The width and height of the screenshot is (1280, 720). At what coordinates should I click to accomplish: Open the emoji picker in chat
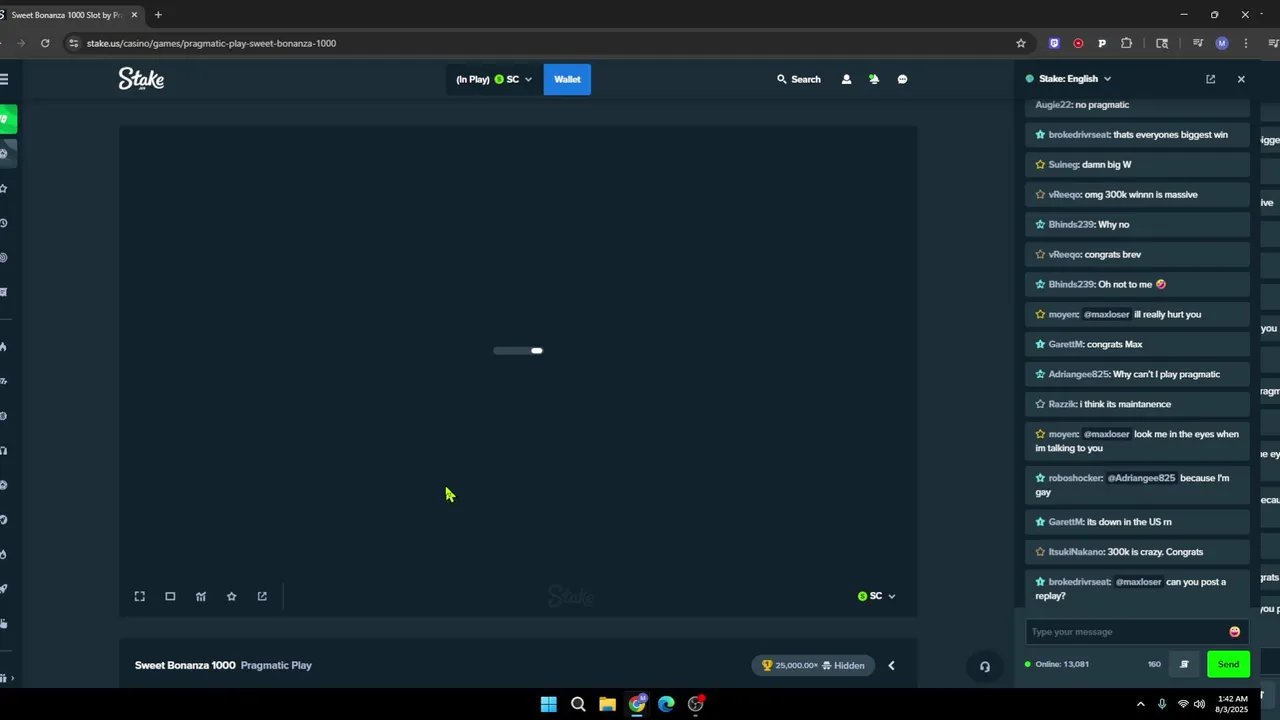[1234, 632]
